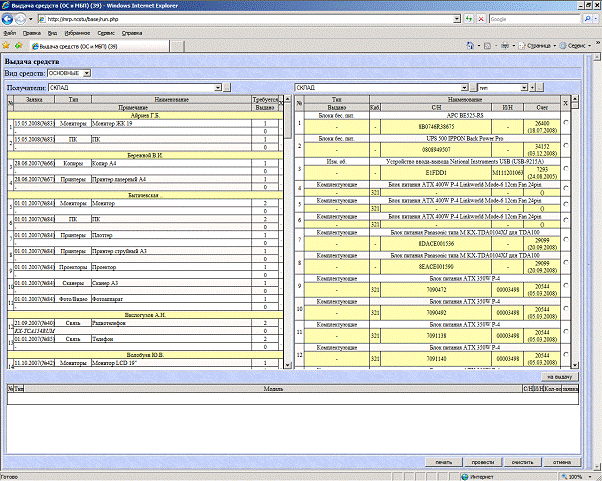Open the 'Файл' menu
602x481 pixels.
point(10,33)
